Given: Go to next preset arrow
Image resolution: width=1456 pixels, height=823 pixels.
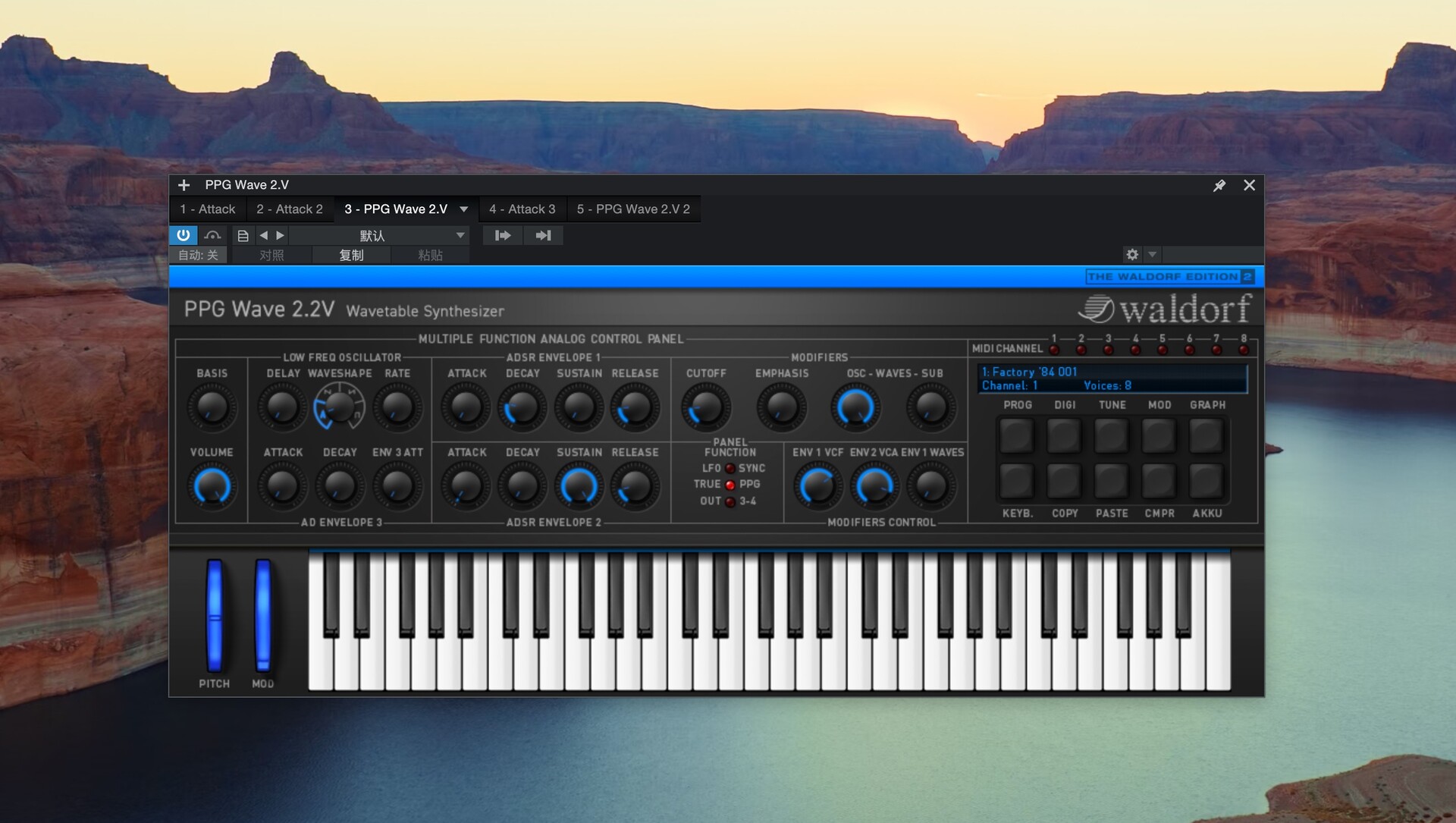Looking at the screenshot, I should (x=280, y=235).
